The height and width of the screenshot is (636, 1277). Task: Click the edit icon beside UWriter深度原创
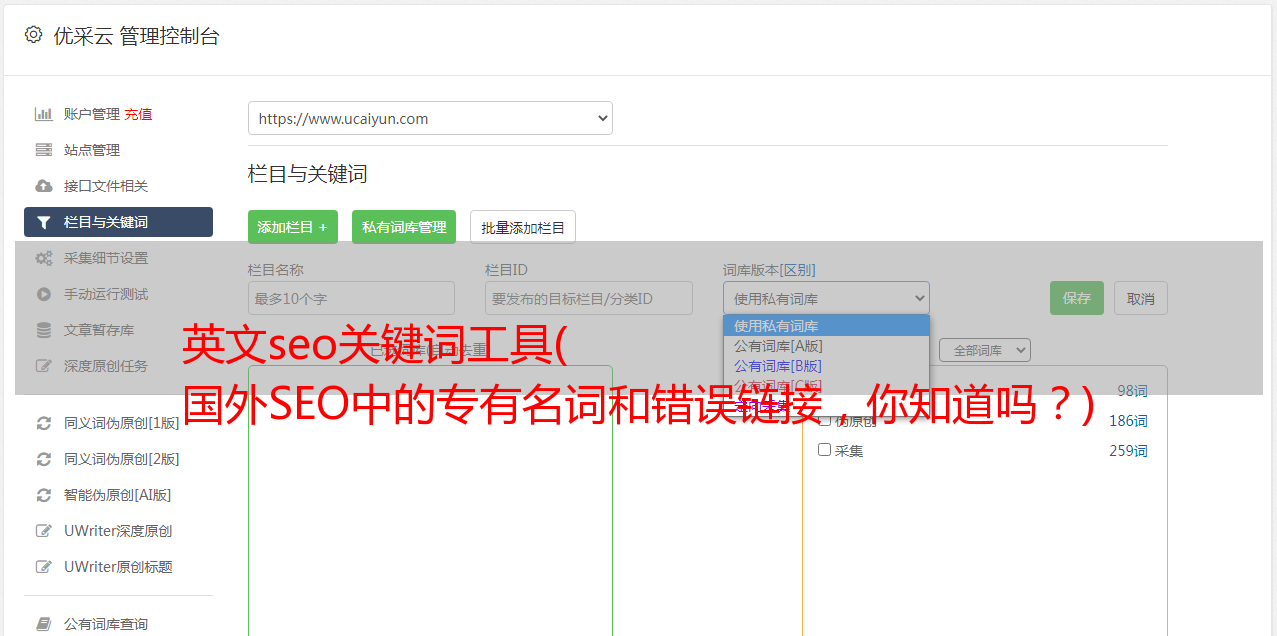[x=44, y=531]
